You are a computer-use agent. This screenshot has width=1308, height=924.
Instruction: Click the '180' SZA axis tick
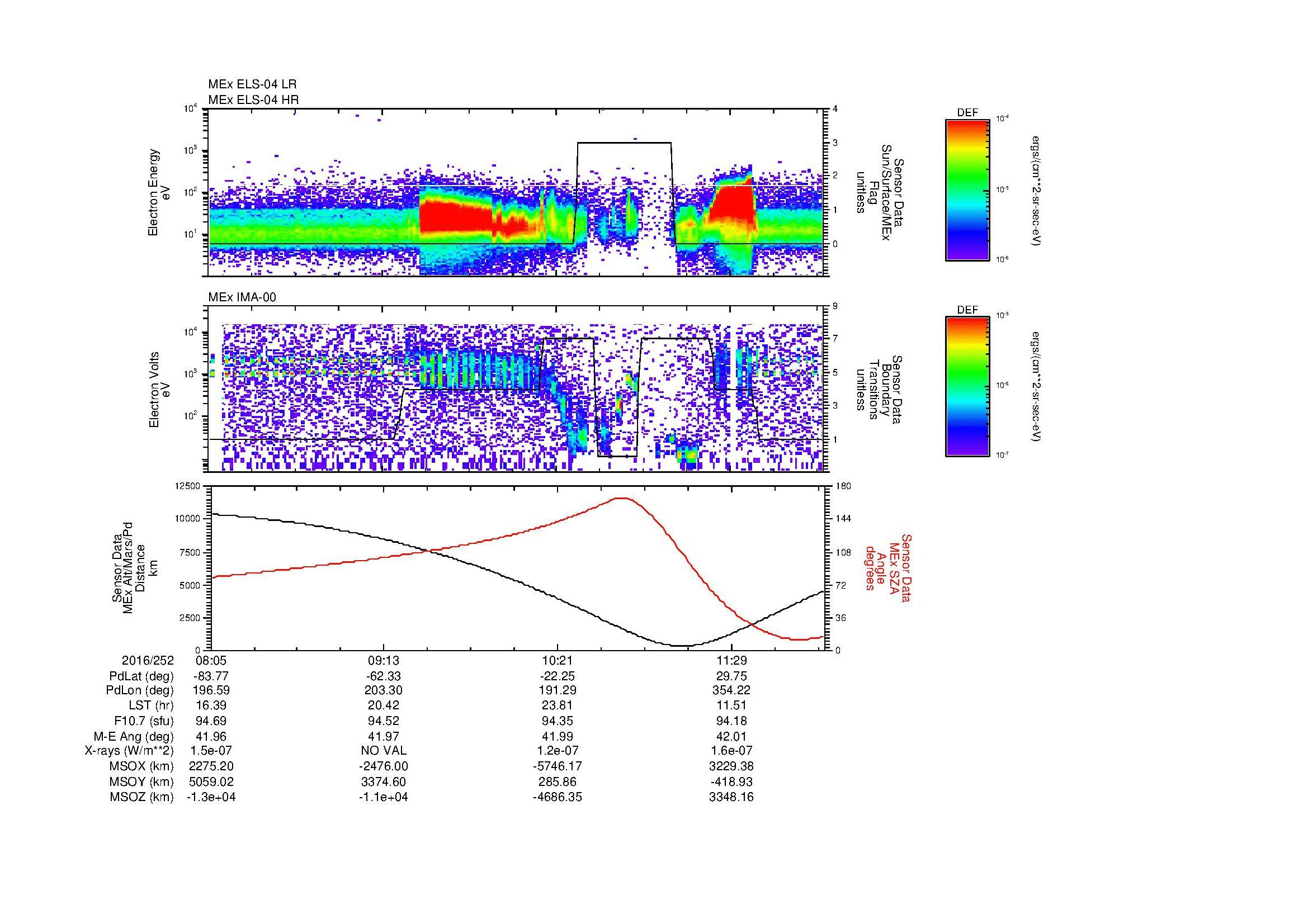pos(842,486)
